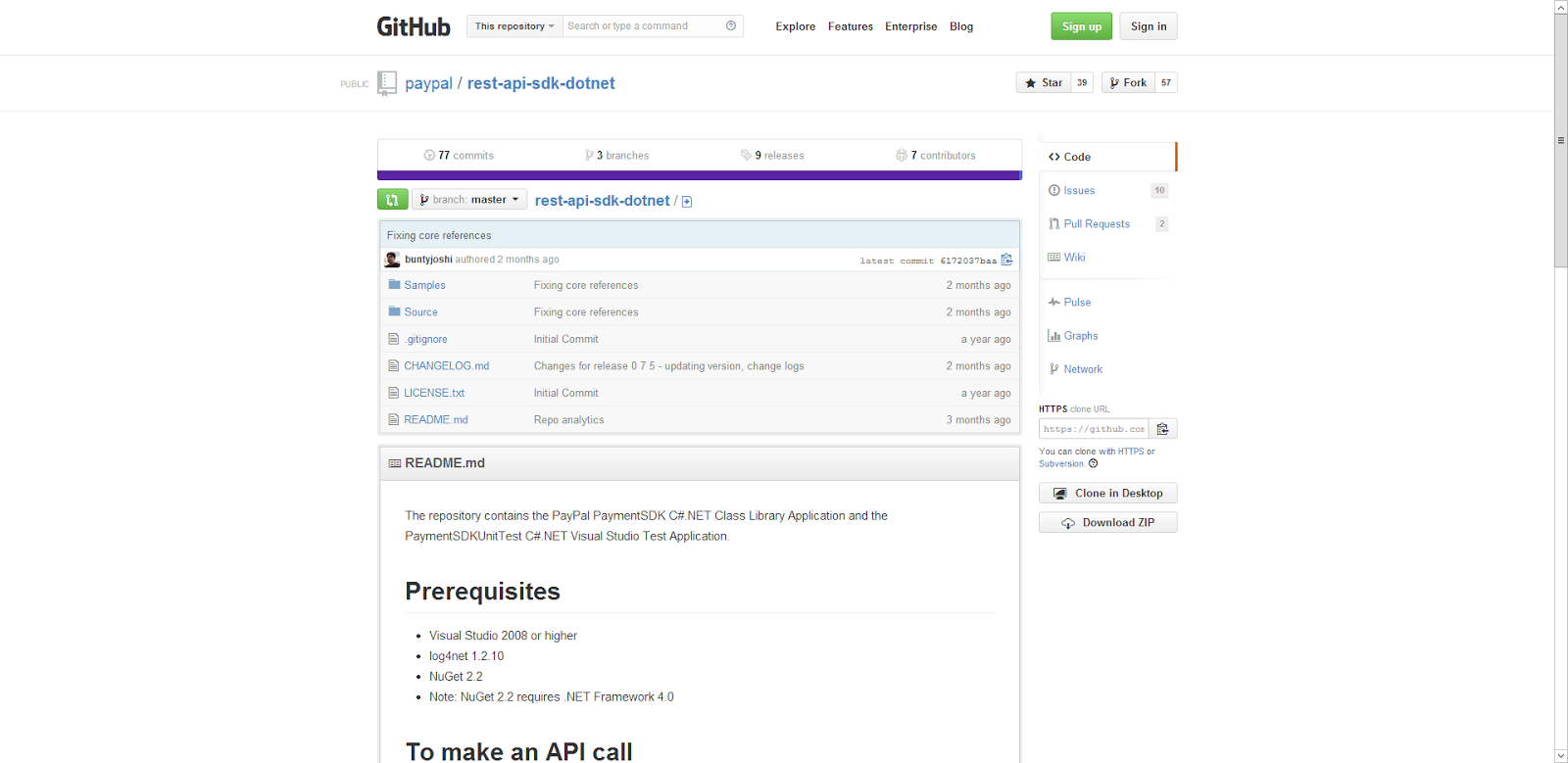Open the fork count 57

1166,82
